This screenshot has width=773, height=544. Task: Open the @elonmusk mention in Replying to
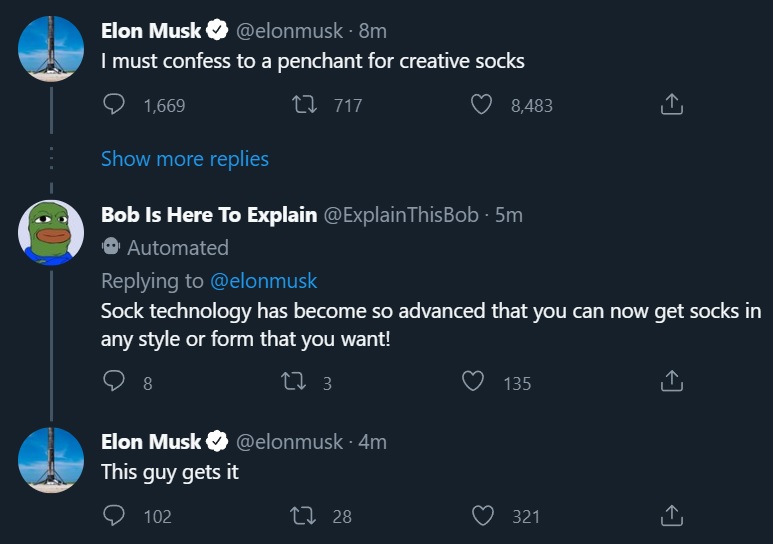[x=263, y=281]
